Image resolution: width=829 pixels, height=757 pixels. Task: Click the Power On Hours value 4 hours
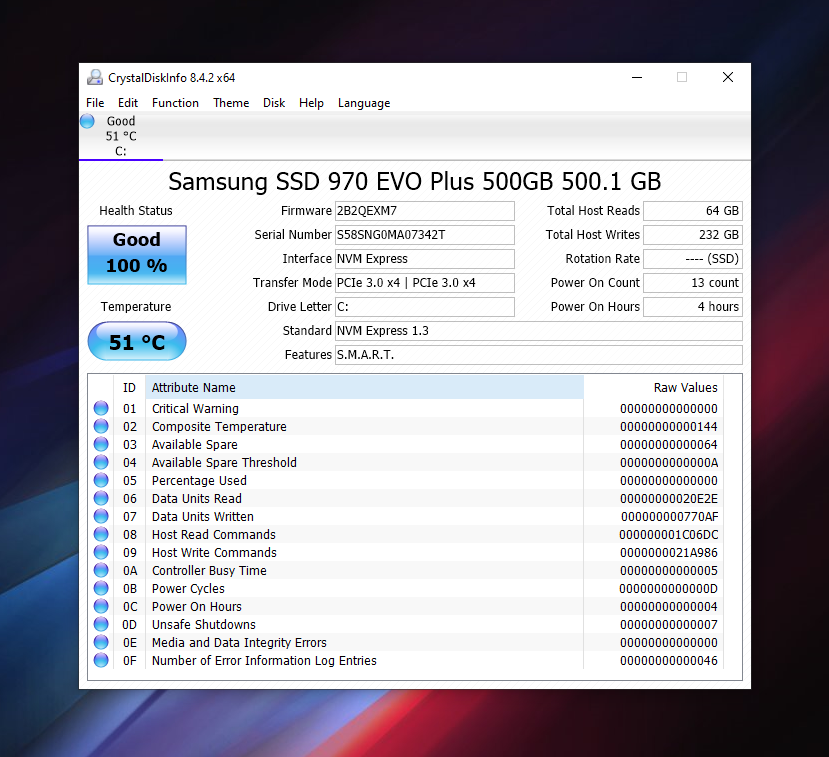[x=693, y=307]
